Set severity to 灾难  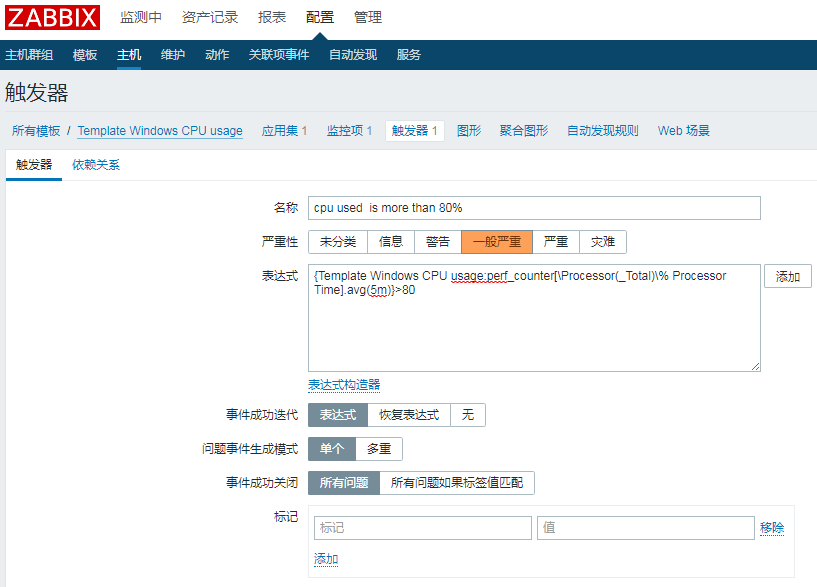[603, 242]
